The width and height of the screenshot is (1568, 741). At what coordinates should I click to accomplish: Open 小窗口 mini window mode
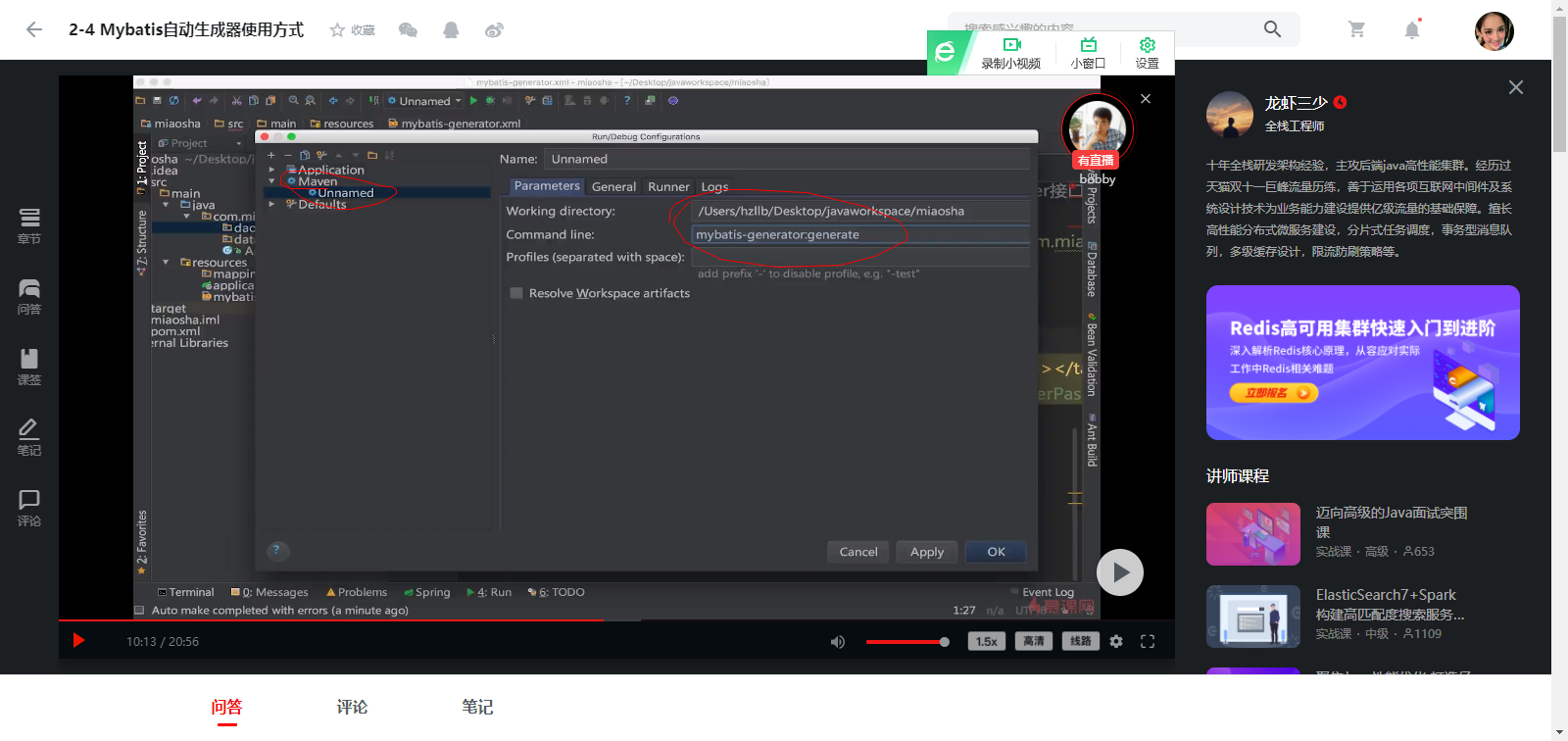[1088, 53]
